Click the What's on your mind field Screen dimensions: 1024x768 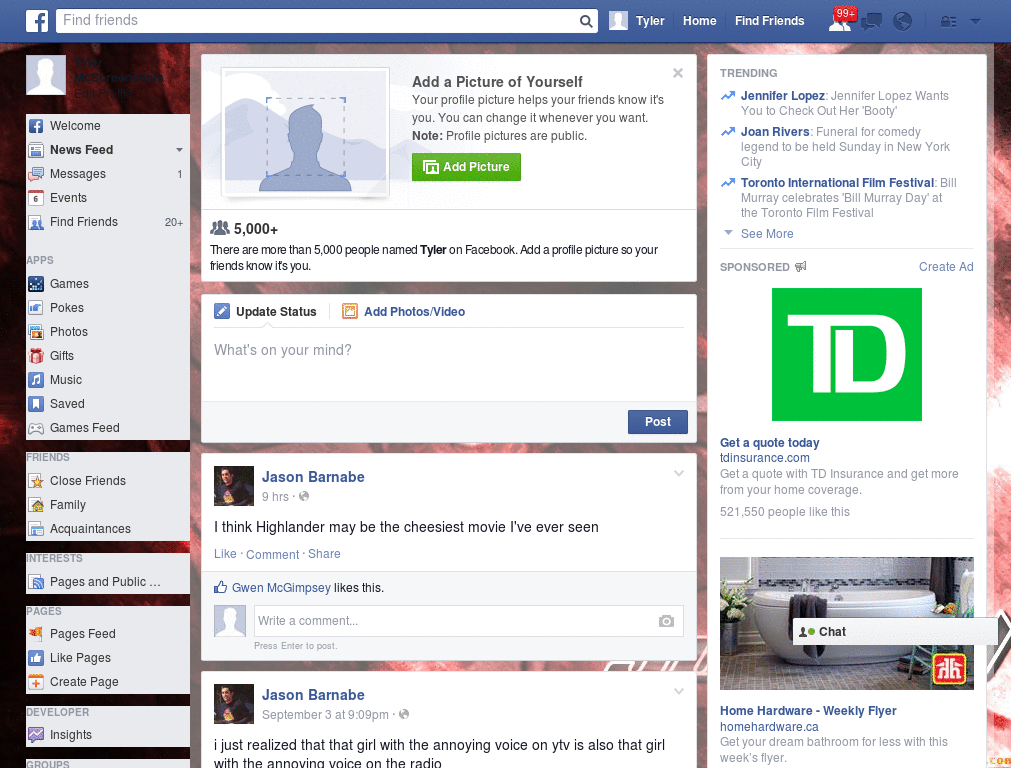pos(449,364)
